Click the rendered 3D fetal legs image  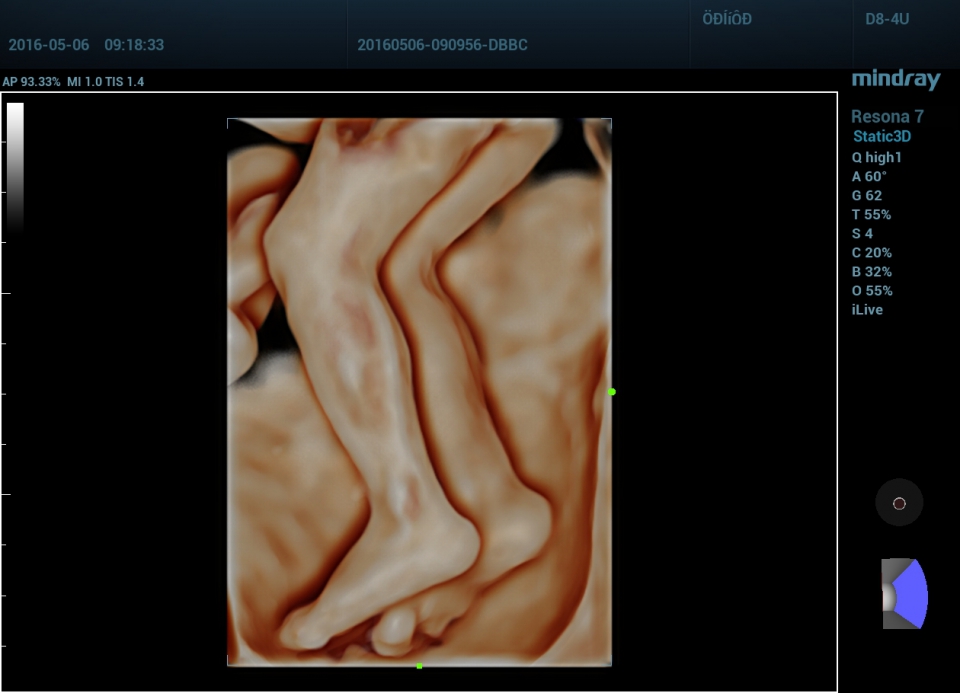(x=419, y=392)
